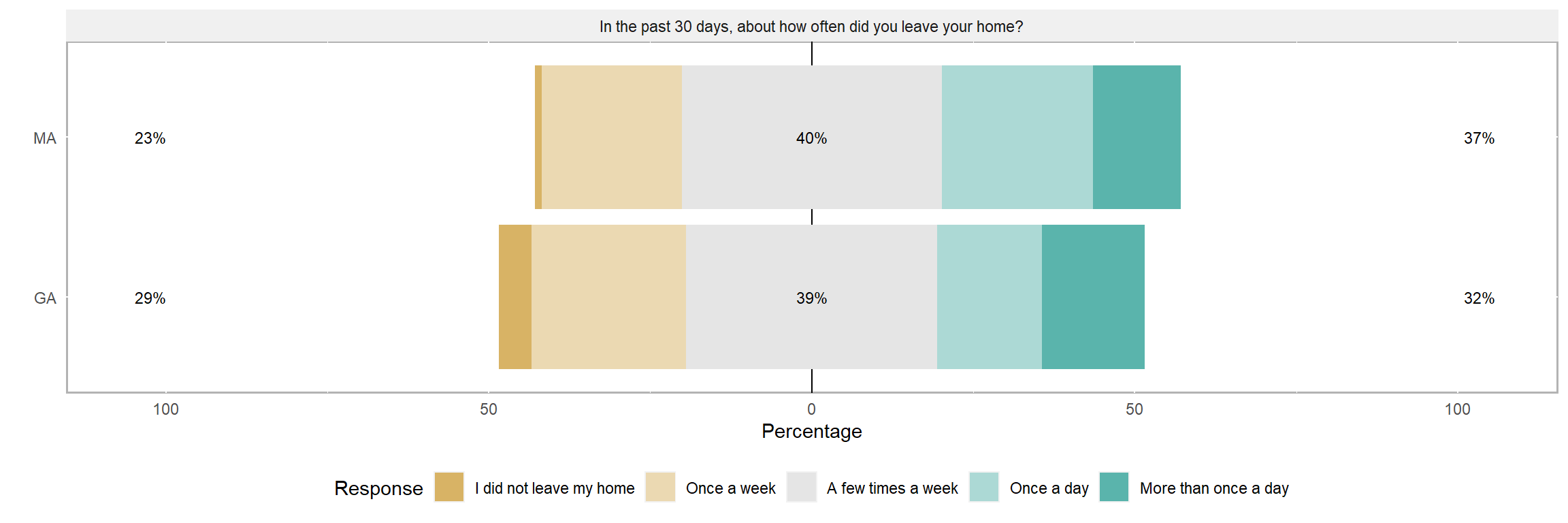Click the light teal segment of the GA bar
This screenshot has height=523, width=1568.
tap(989, 297)
